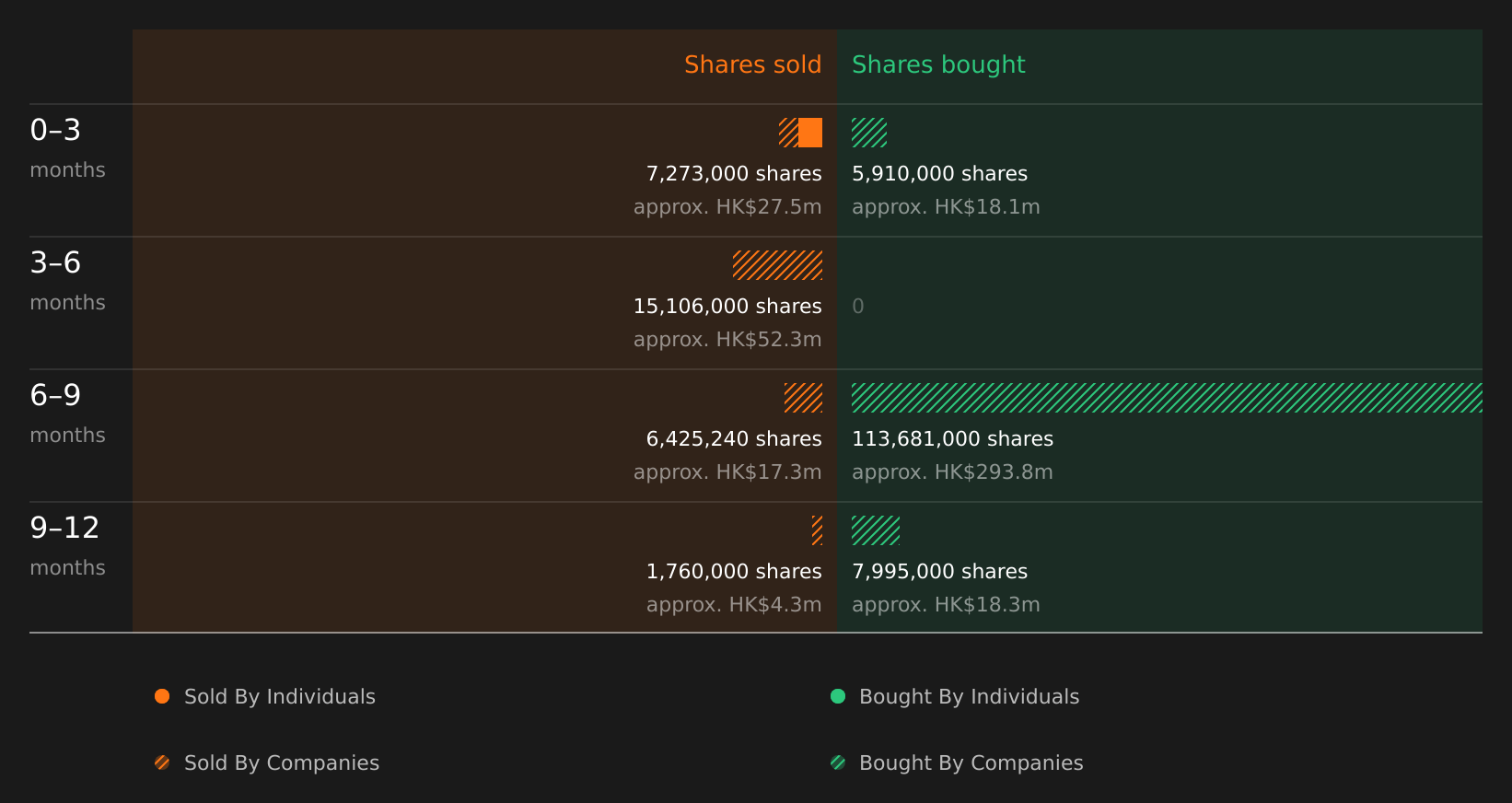Viewport: 1512px width, 803px height.
Task: Click the striped green bought bar in 9–12 months
Action: click(x=876, y=530)
